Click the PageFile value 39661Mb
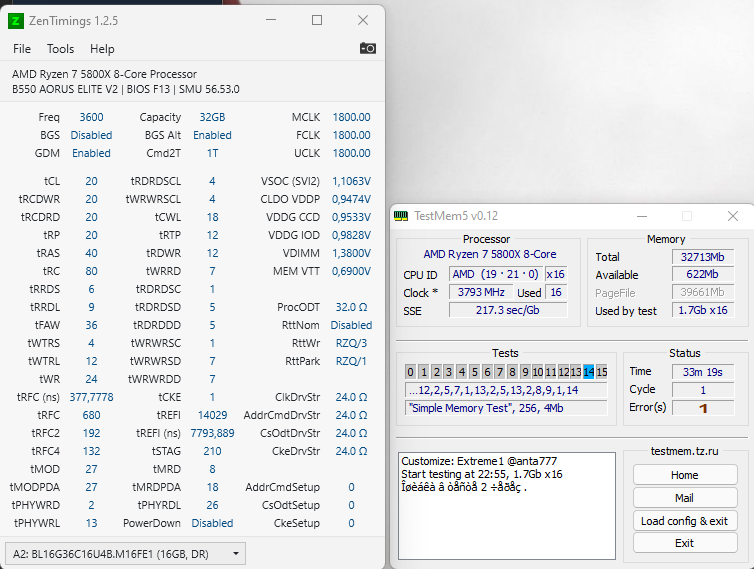754x569 pixels. (703, 292)
